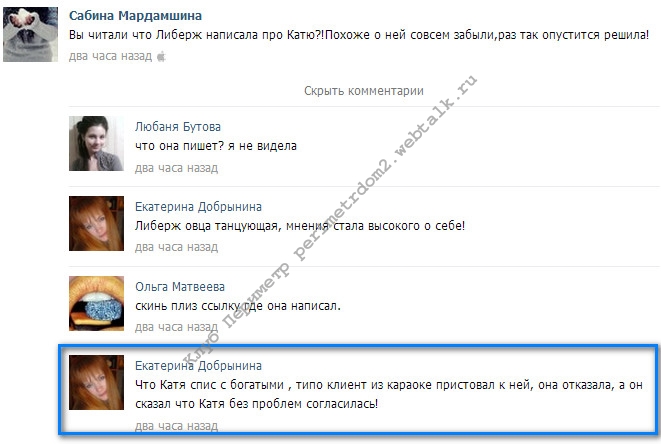Open Ольга Матвеева's profile name
The height and width of the screenshot is (444, 661).
(180, 287)
